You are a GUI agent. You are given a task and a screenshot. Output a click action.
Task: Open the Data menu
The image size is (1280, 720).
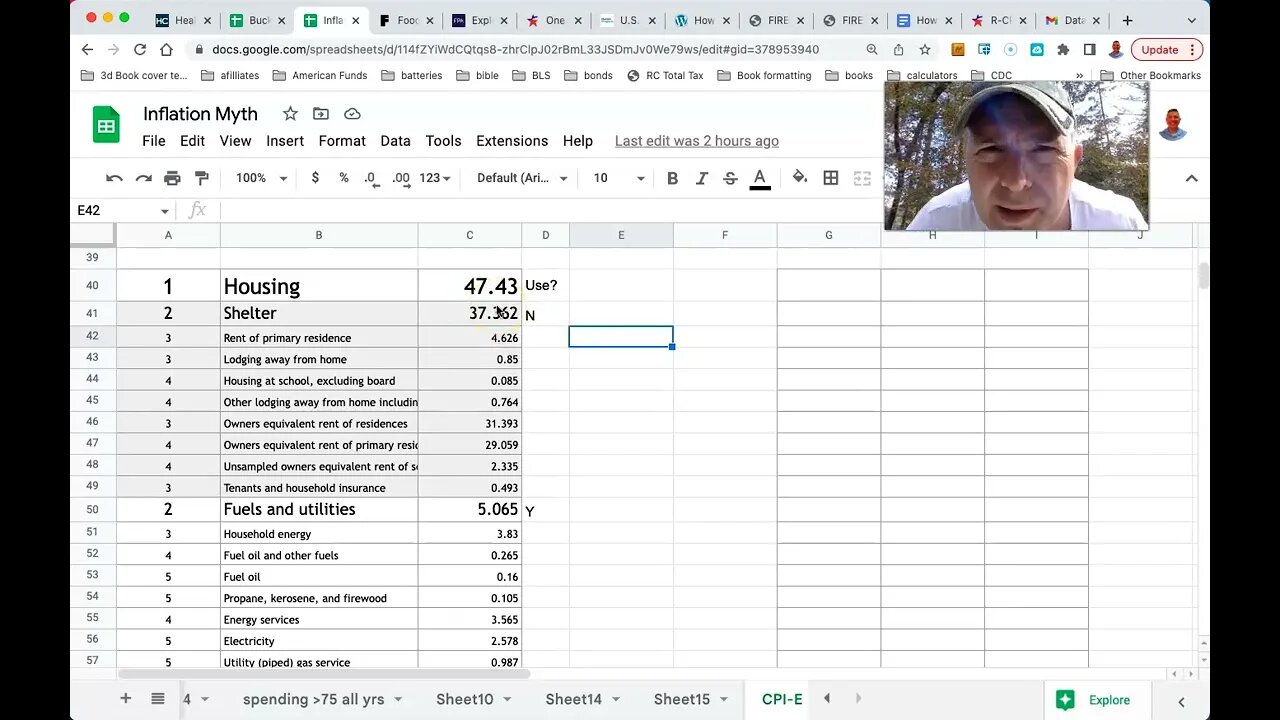(x=395, y=141)
